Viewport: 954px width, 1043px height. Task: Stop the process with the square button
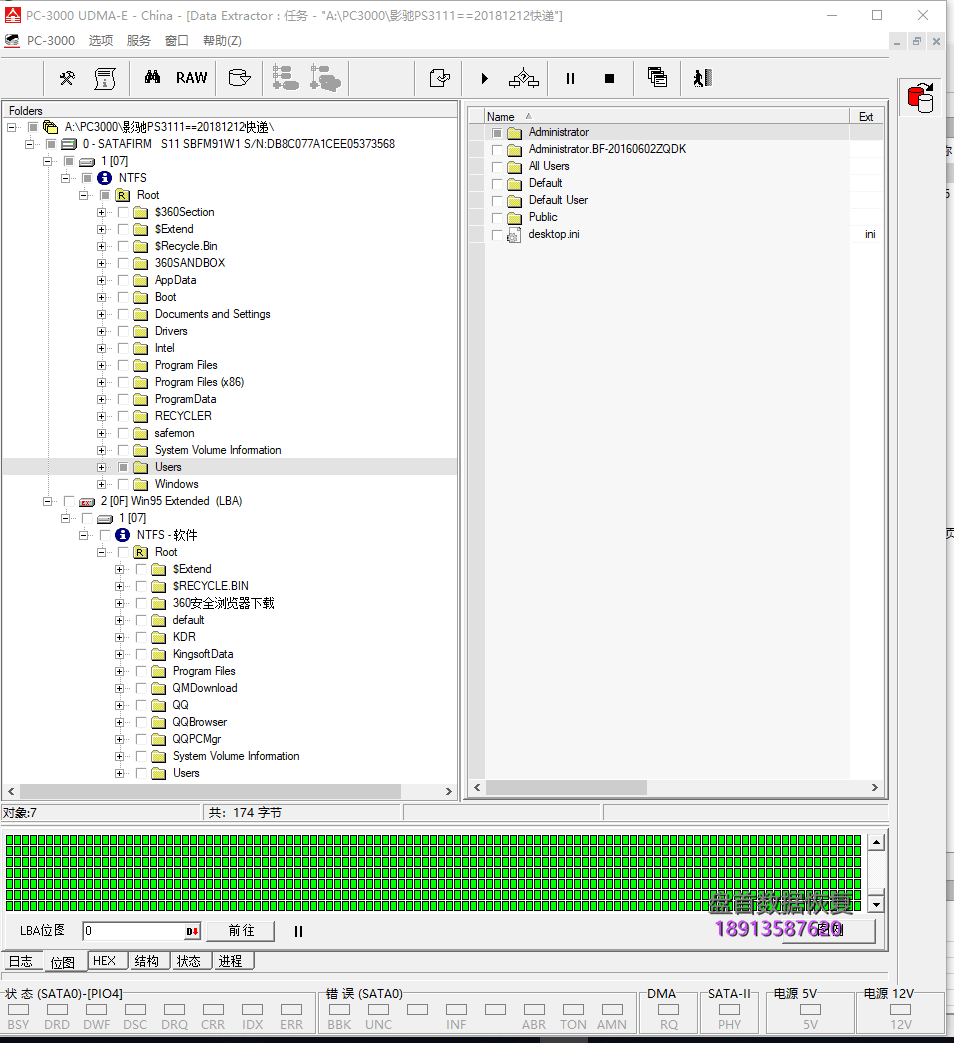tap(609, 78)
